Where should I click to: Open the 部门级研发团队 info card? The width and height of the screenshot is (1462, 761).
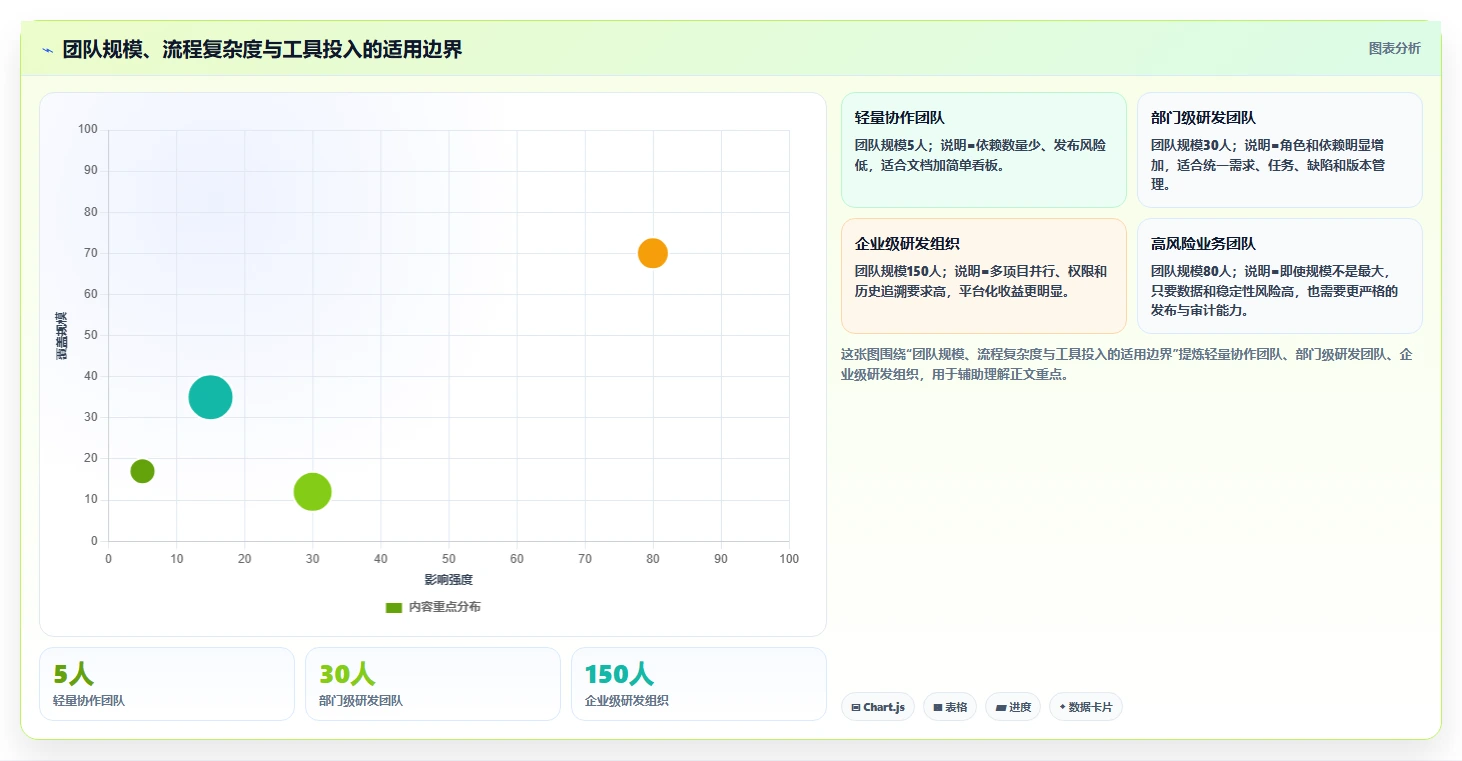pos(1280,150)
